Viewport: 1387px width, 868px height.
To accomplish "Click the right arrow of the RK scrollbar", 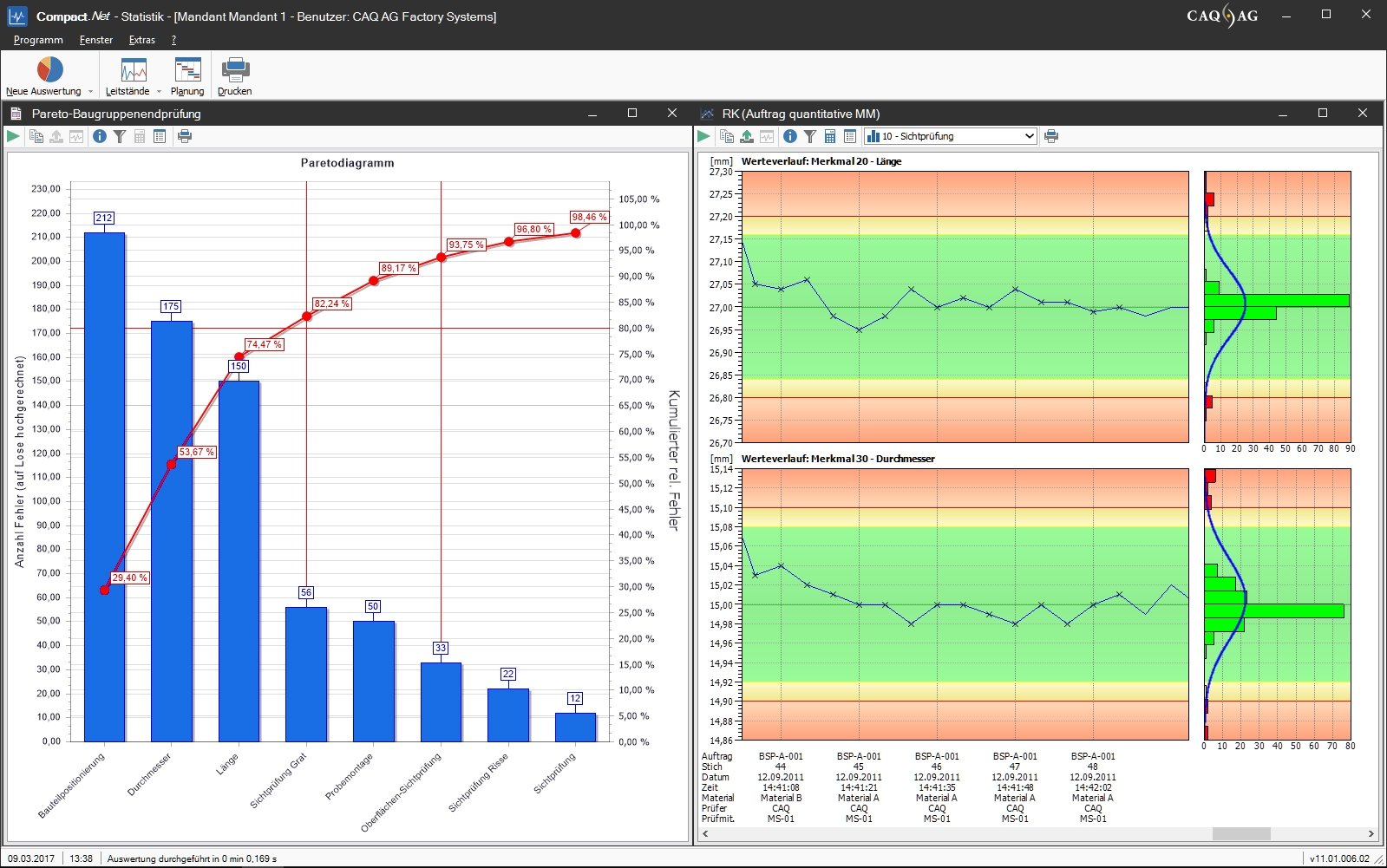I will pyautogui.click(x=1371, y=833).
